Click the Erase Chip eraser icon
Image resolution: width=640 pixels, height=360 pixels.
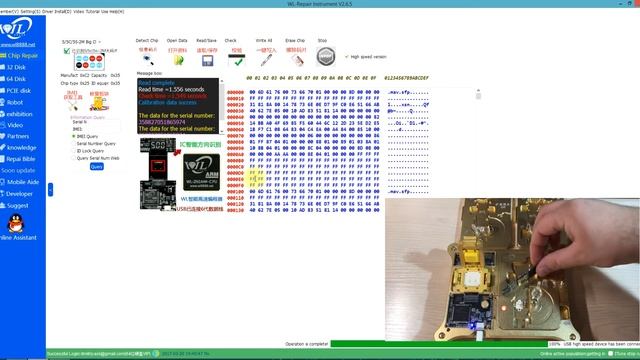click(297, 60)
